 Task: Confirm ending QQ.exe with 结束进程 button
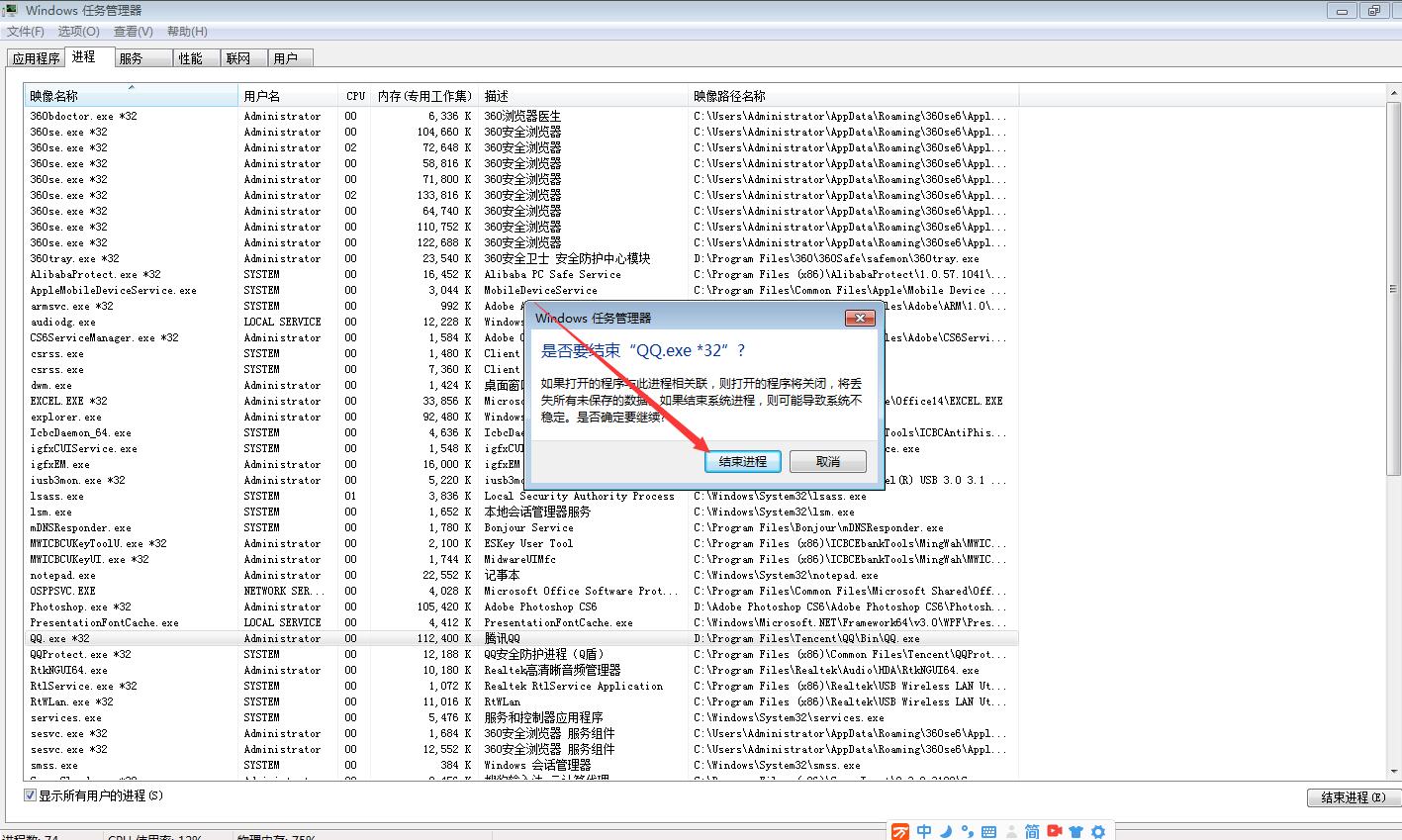point(742,460)
